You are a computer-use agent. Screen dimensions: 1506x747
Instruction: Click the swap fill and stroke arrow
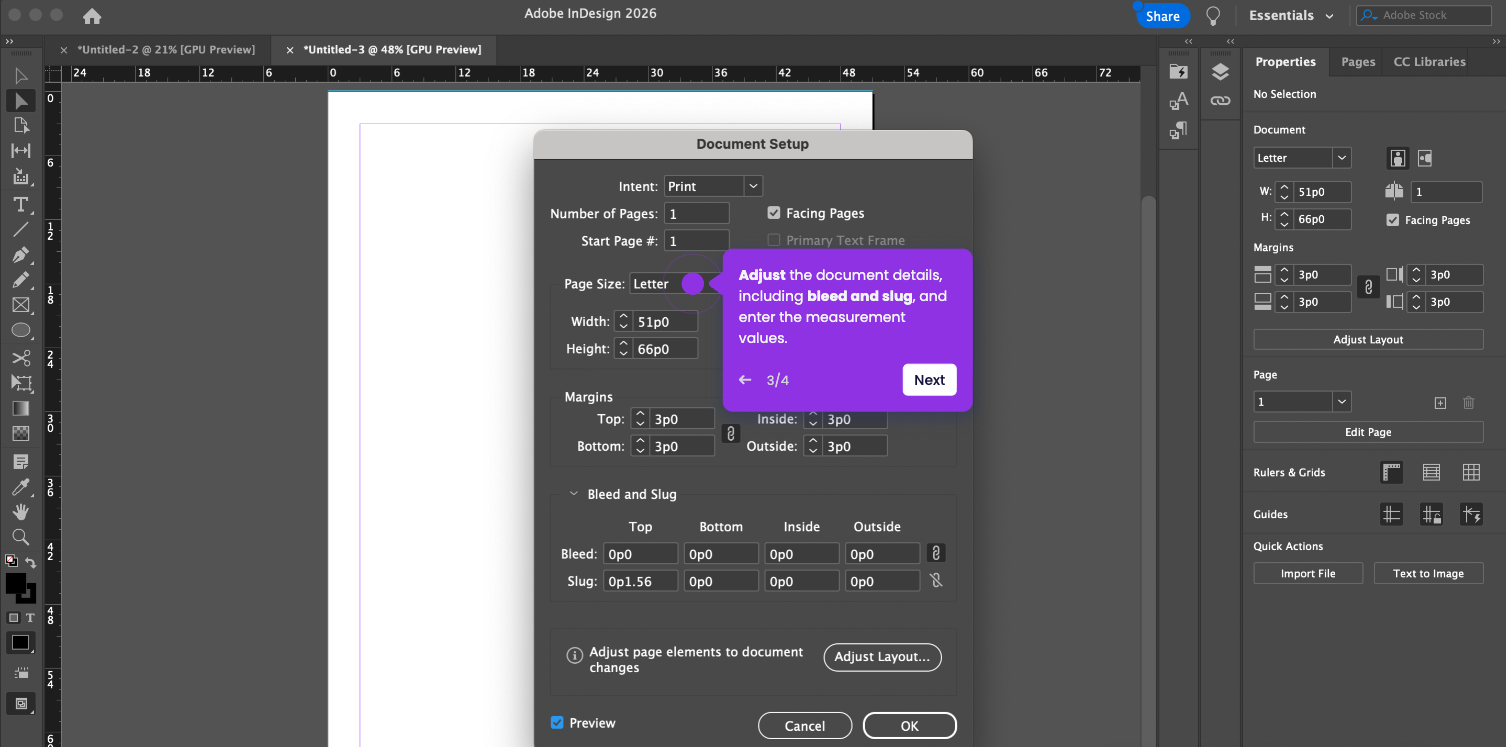[x=31, y=562]
